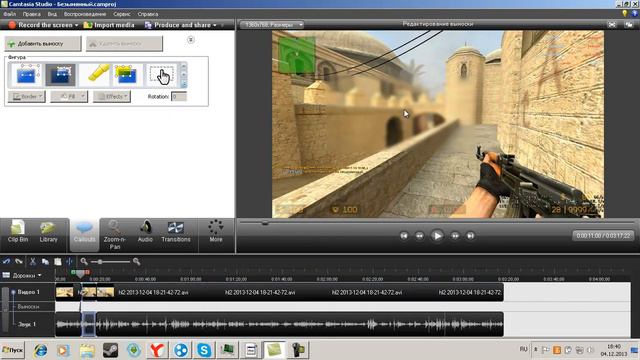Zoom out the timeline magnifier

pos(84,261)
